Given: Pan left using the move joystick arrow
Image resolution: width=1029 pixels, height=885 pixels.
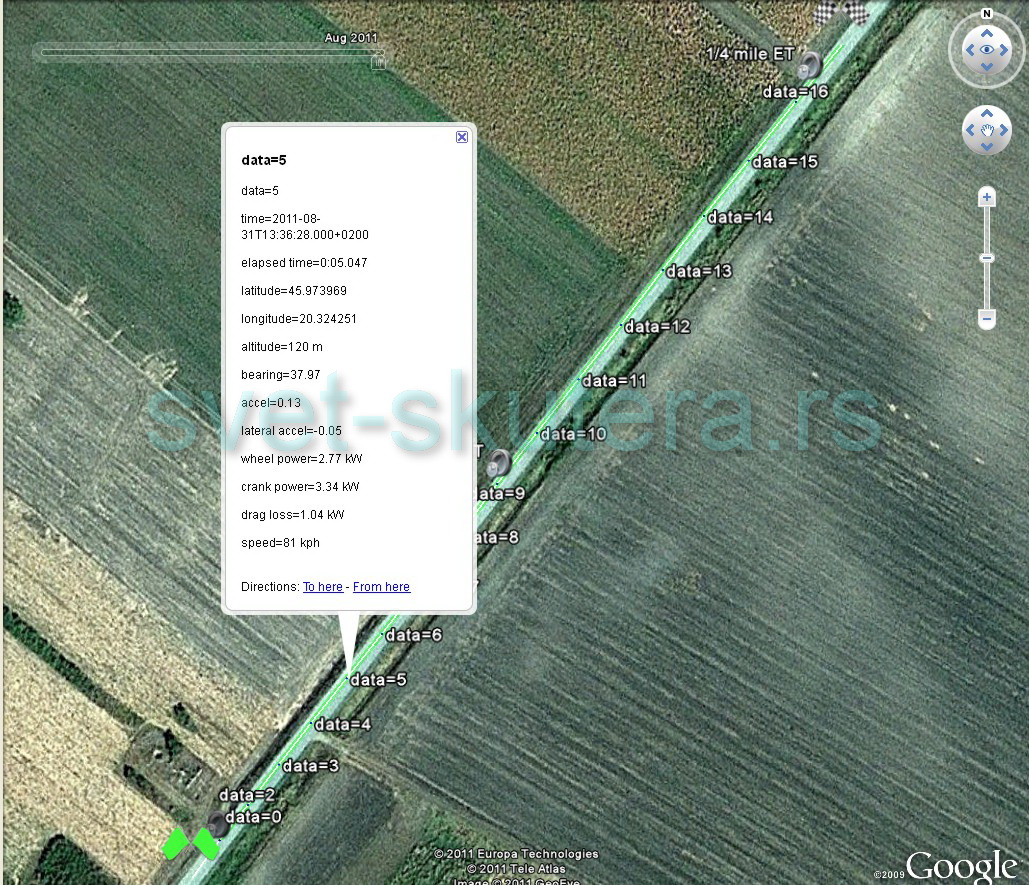Looking at the screenshot, I should click(x=970, y=130).
